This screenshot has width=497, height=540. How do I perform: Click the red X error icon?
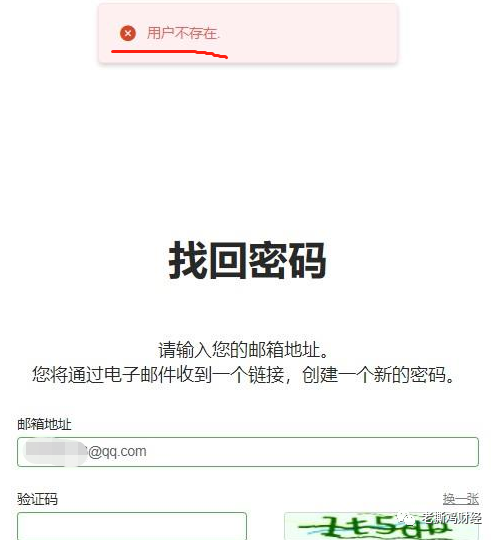click(x=128, y=33)
